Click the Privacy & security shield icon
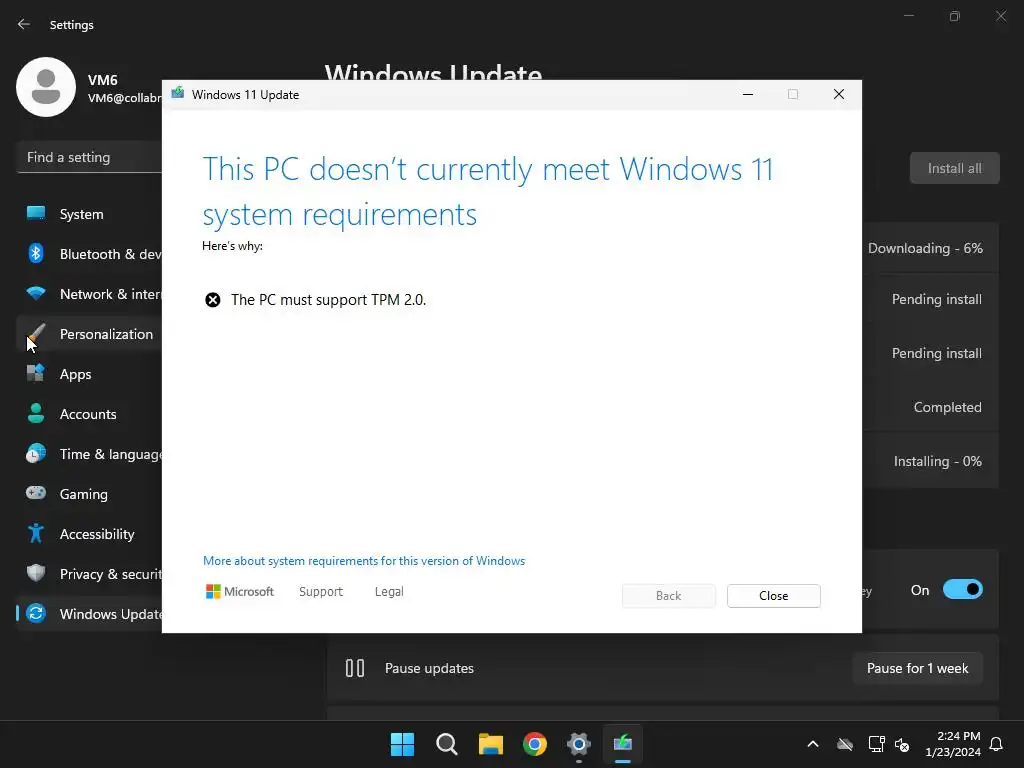 [x=36, y=573]
